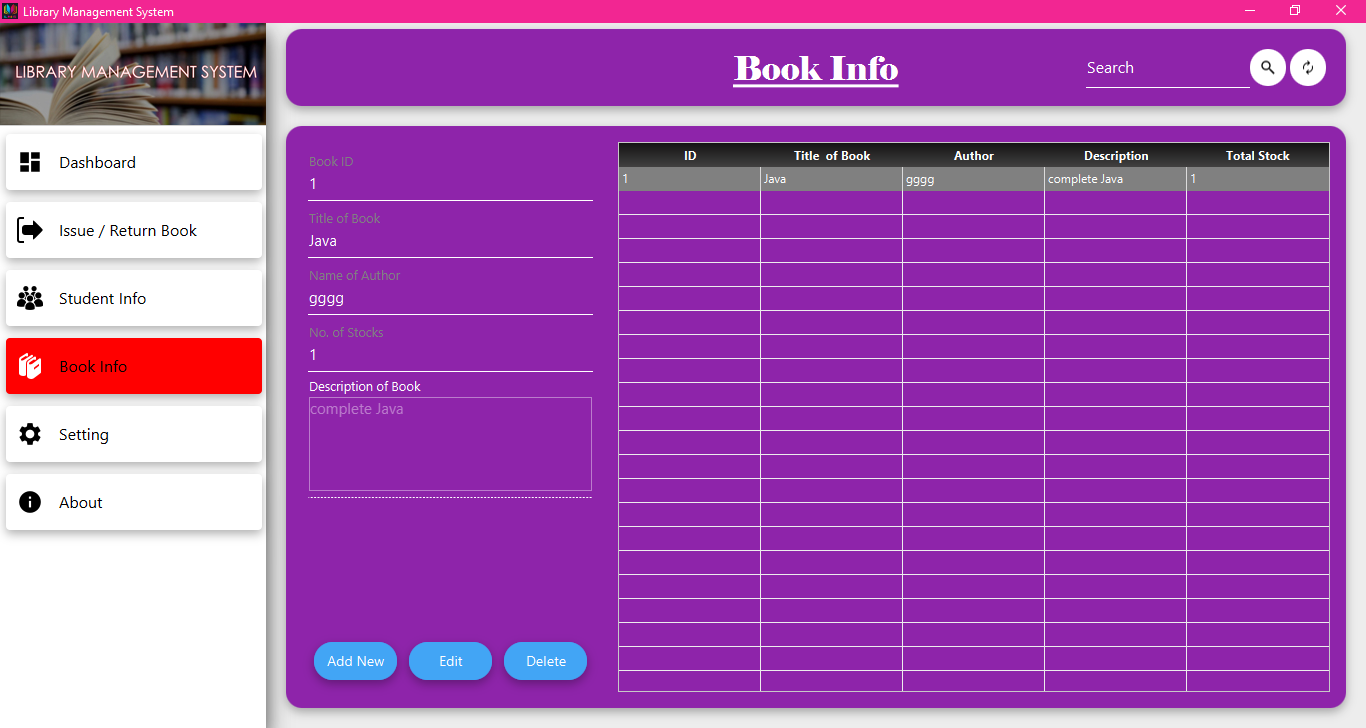Click the Book ID field
The image size is (1366, 728).
pos(451,185)
